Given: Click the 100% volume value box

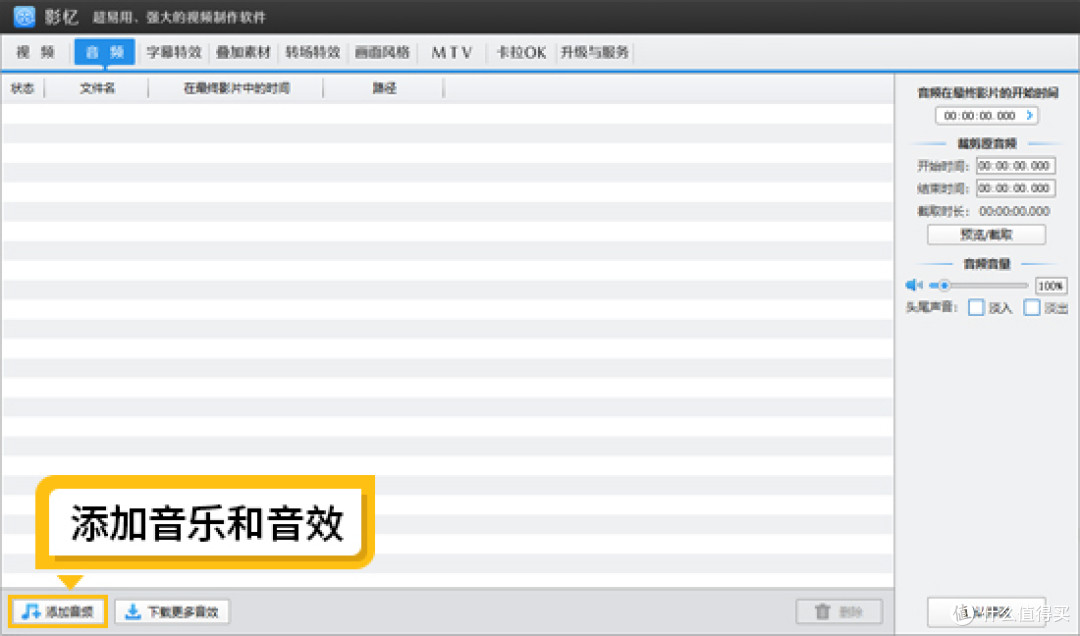Looking at the screenshot, I should [x=1050, y=286].
